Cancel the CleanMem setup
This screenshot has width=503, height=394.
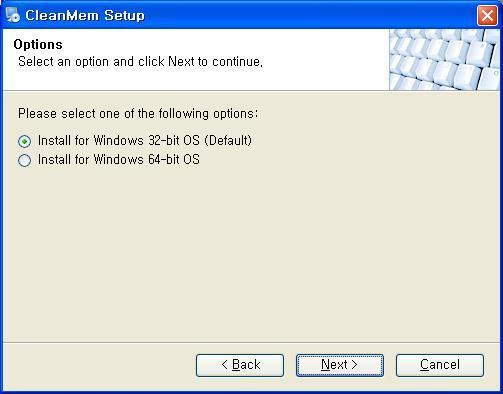click(440, 365)
